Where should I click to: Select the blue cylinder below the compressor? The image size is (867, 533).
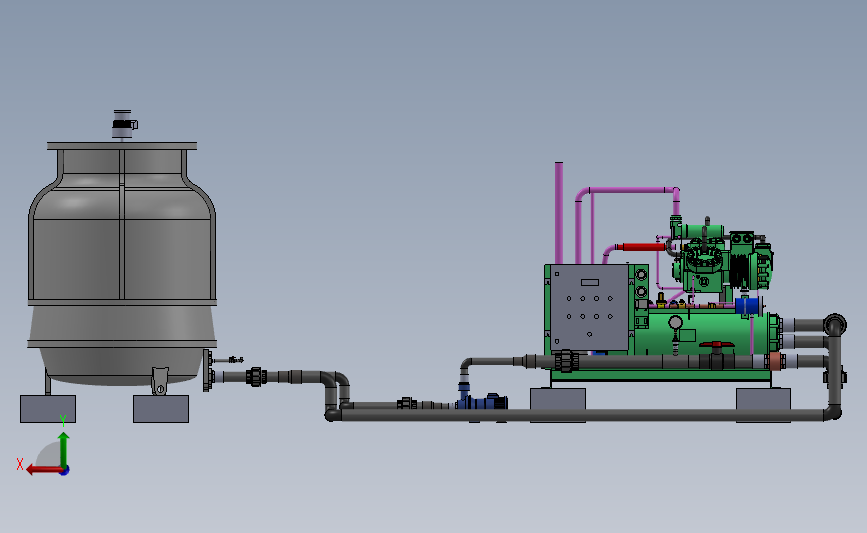pos(747,306)
